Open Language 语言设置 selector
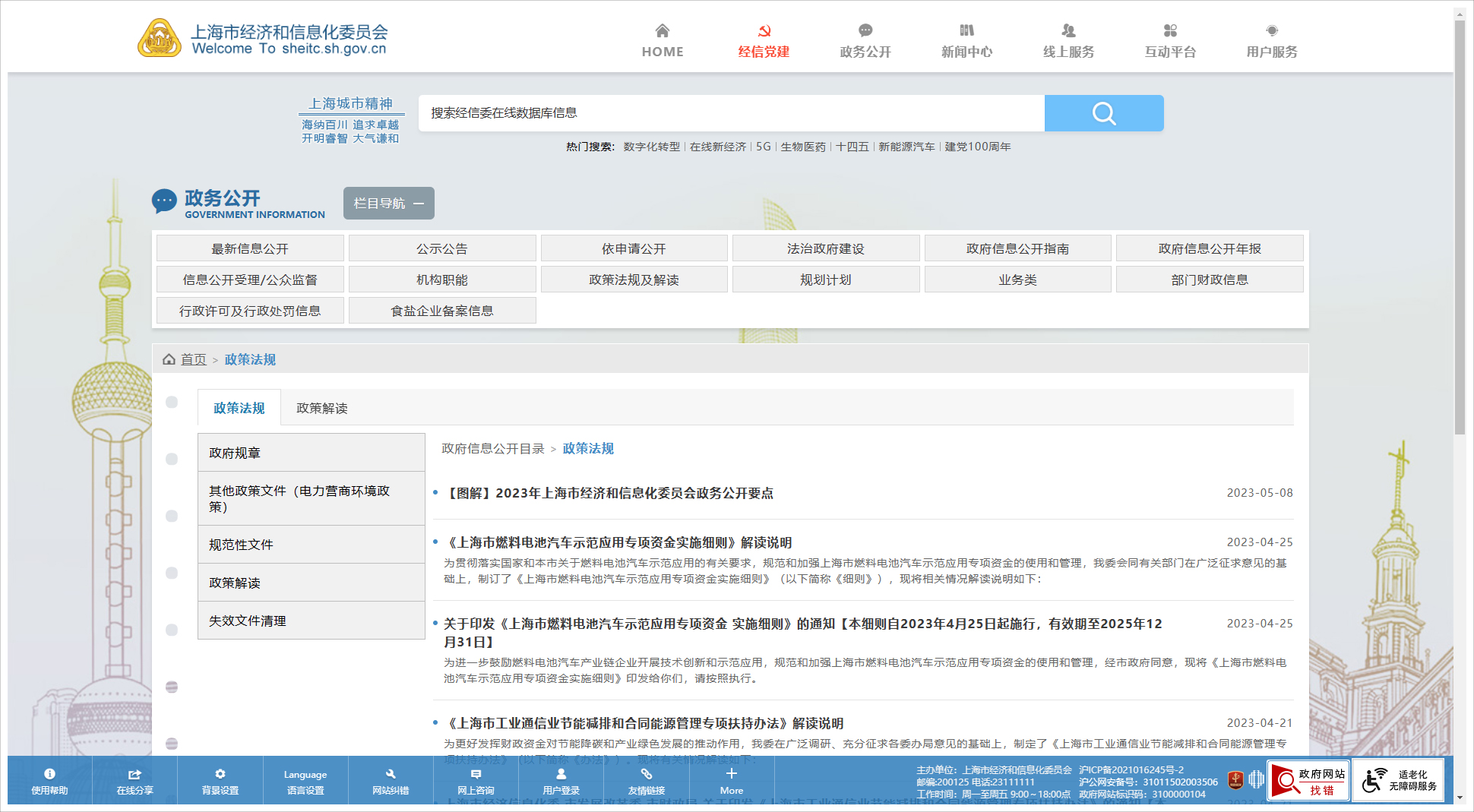The height and width of the screenshot is (812, 1474). [305, 782]
